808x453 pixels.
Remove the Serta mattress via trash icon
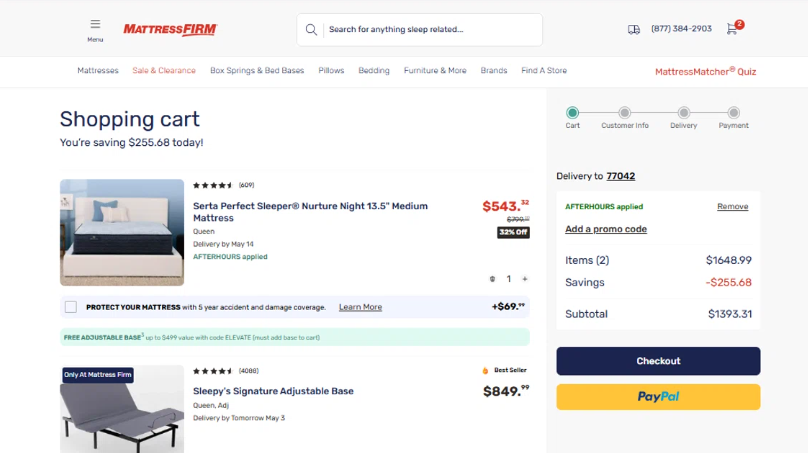pos(492,279)
